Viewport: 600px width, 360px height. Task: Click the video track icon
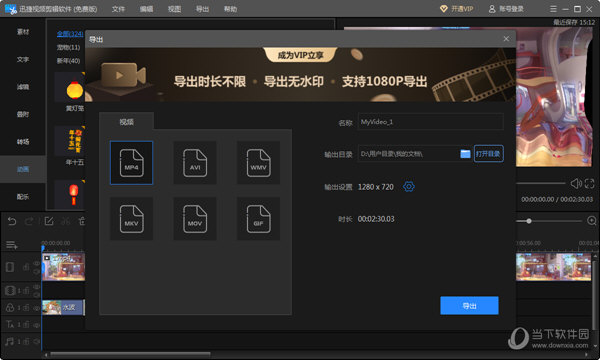pyautogui.click(x=10, y=267)
